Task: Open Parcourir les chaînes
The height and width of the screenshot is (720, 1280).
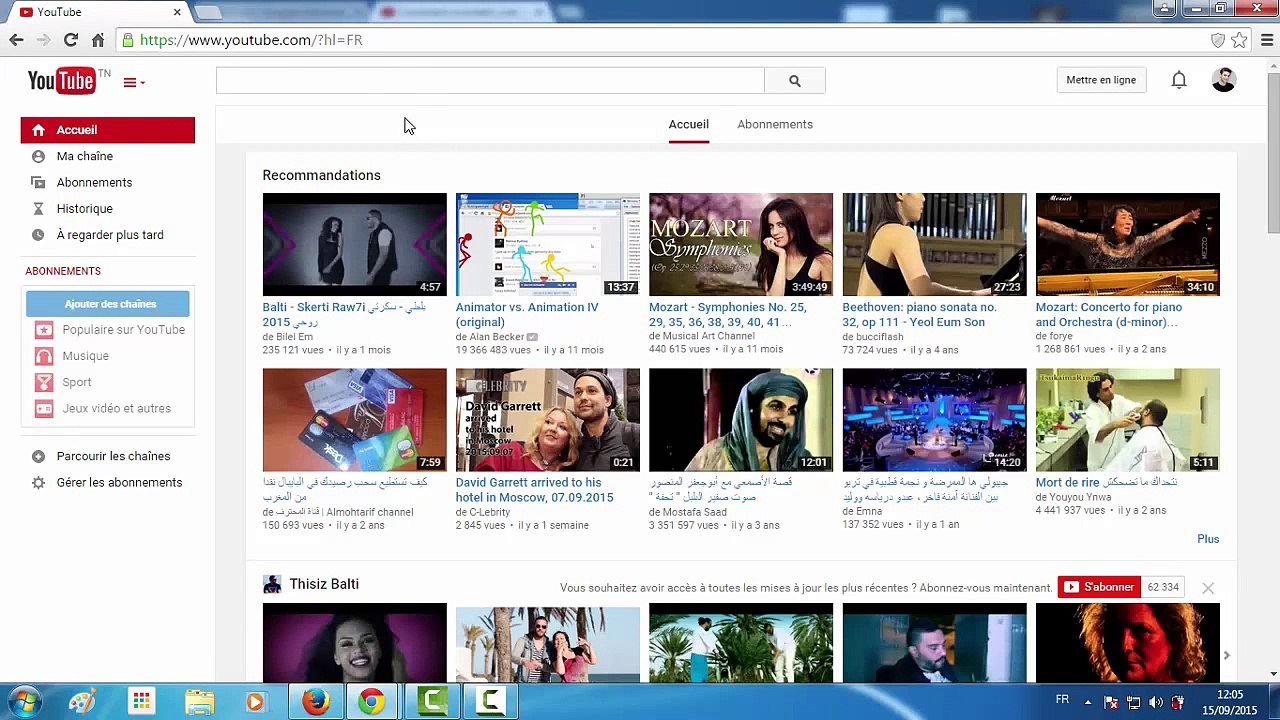Action: [113, 456]
